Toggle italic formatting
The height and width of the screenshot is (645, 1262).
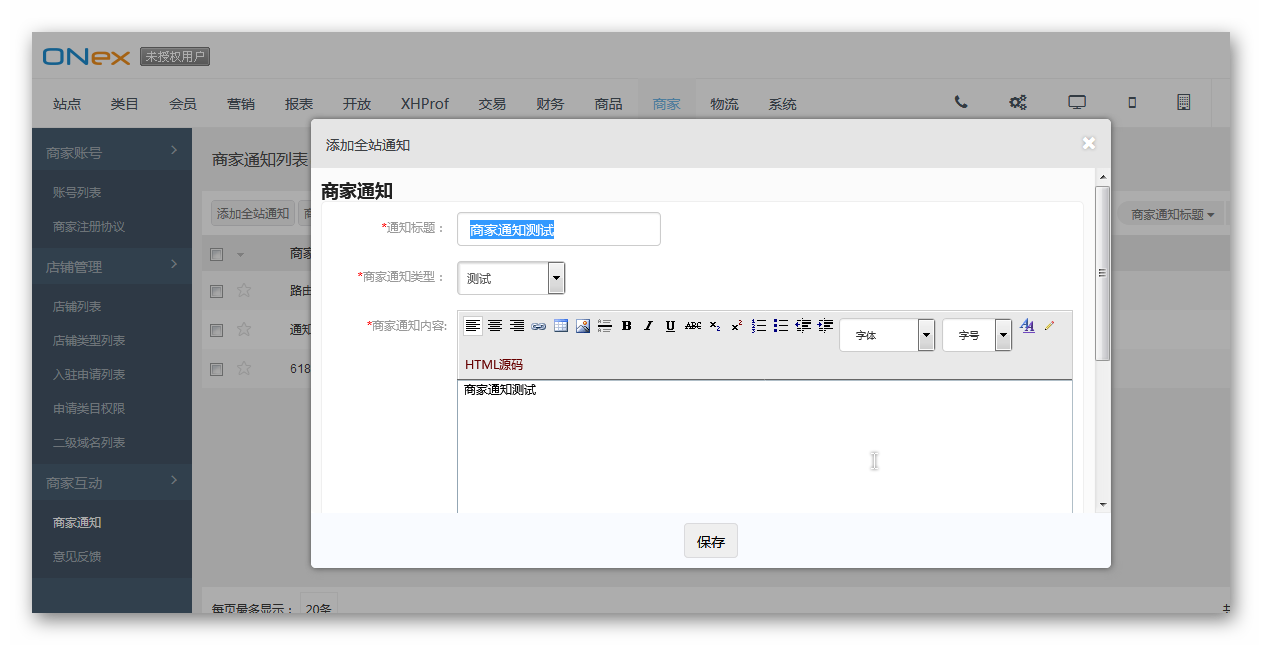pos(648,326)
